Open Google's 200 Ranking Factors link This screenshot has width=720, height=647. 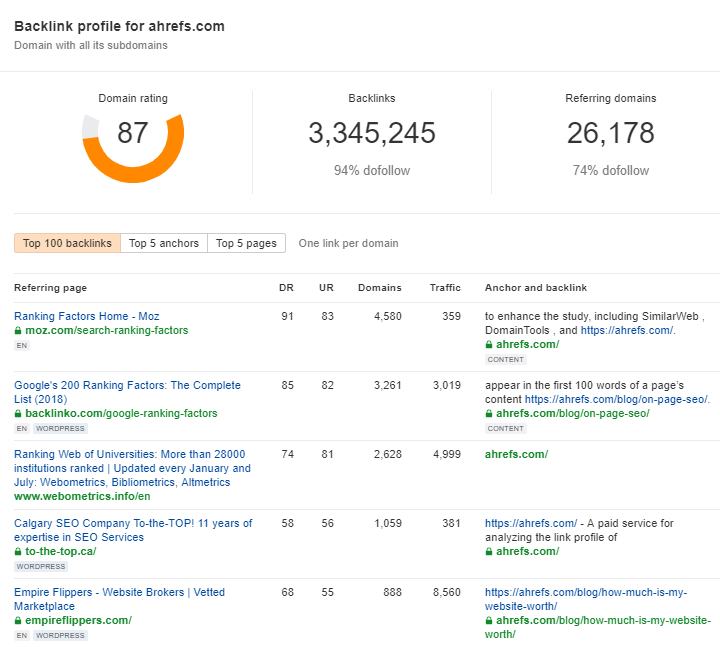[x=127, y=392]
